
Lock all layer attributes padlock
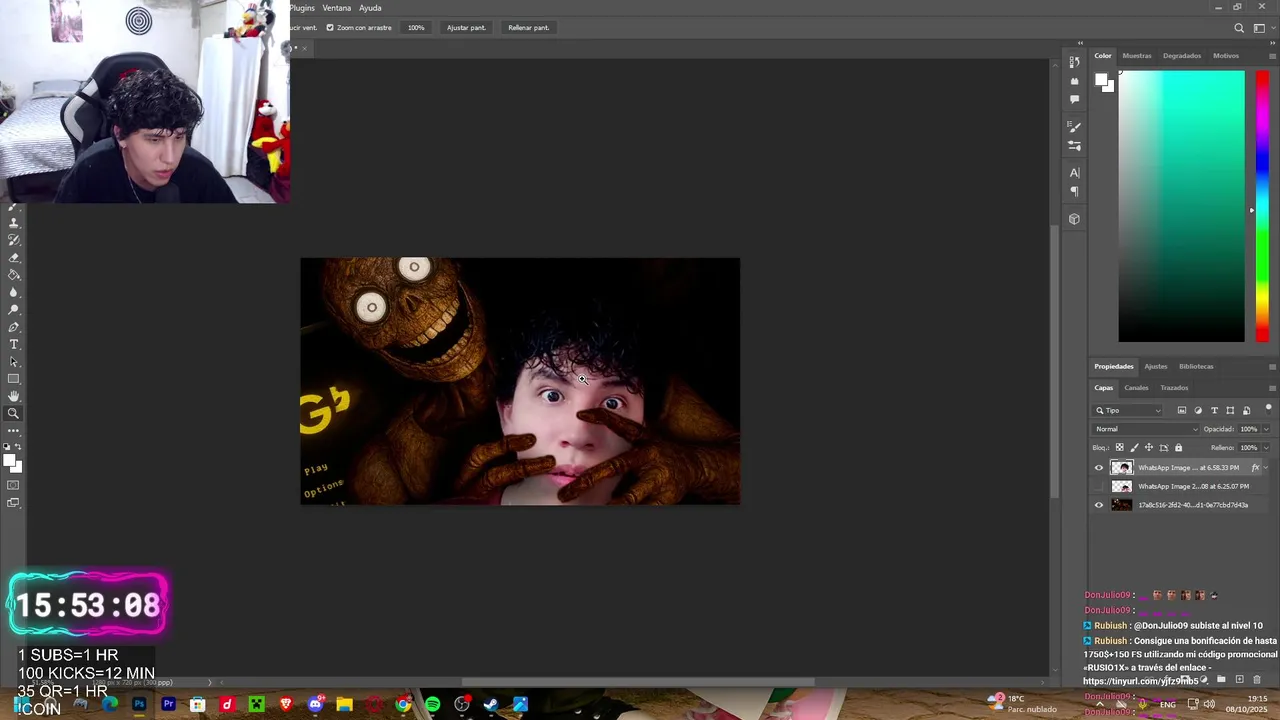(1178, 448)
